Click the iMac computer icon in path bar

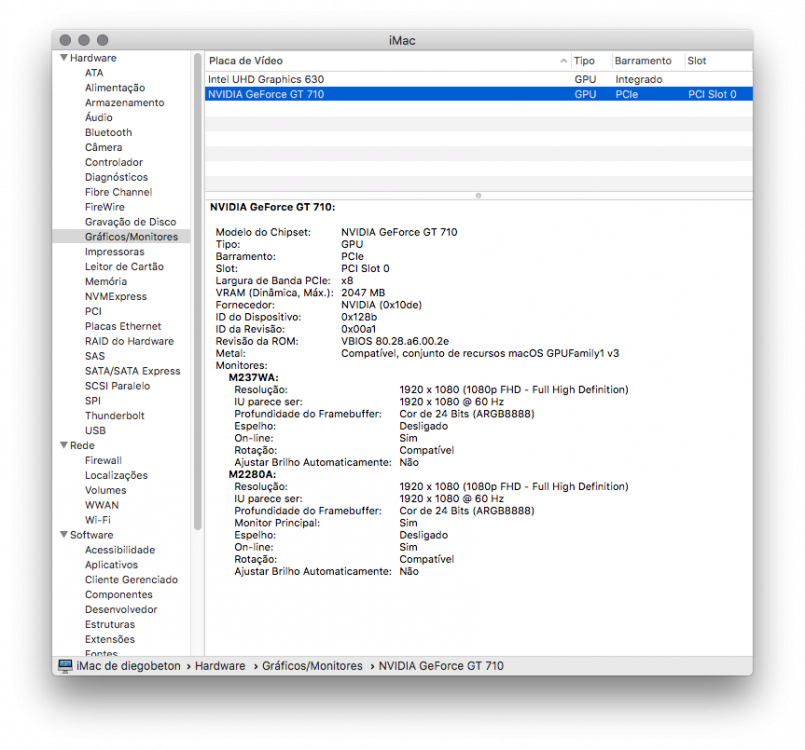[65, 666]
